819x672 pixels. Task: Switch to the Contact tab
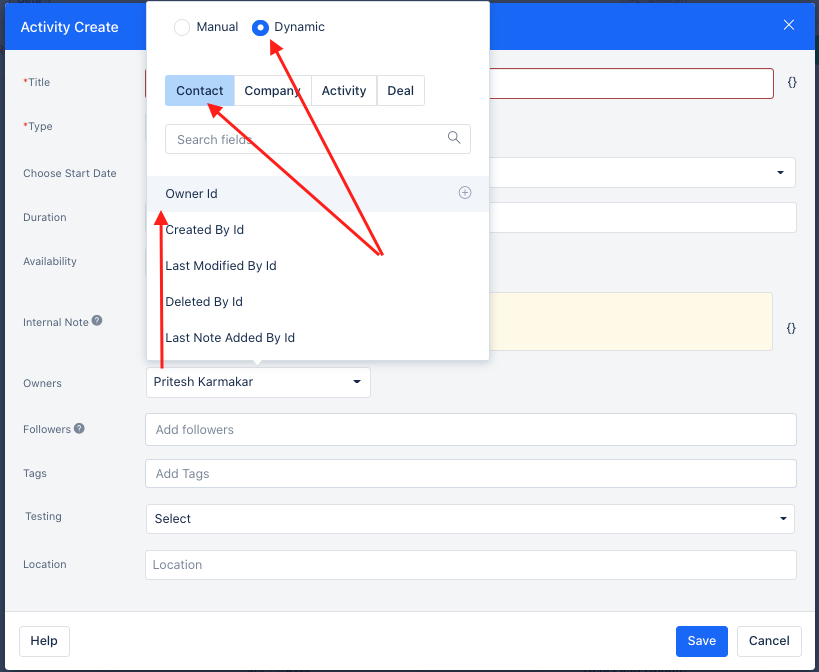(x=200, y=90)
